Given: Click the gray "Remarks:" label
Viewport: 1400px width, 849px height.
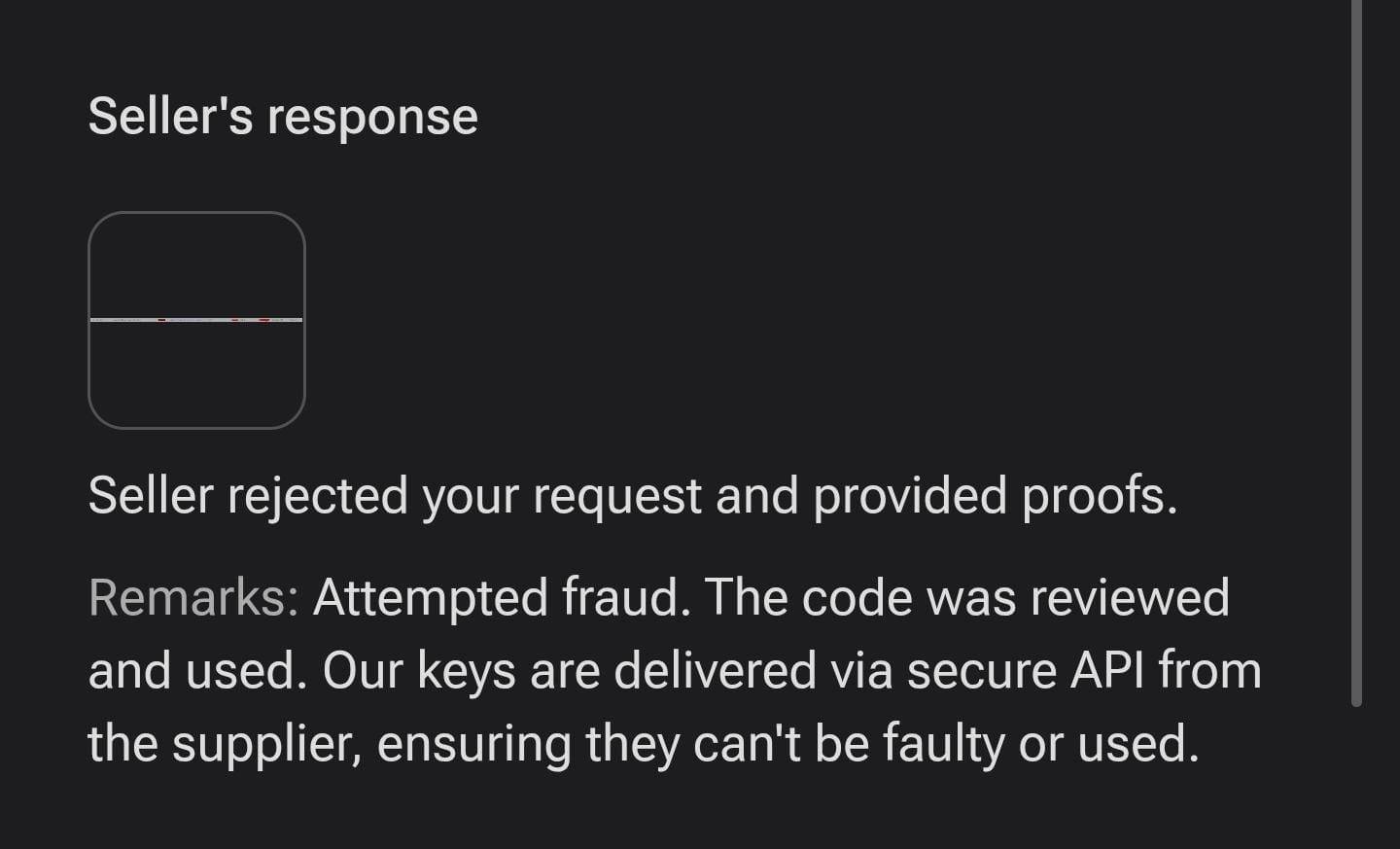Looking at the screenshot, I should [x=192, y=597].
